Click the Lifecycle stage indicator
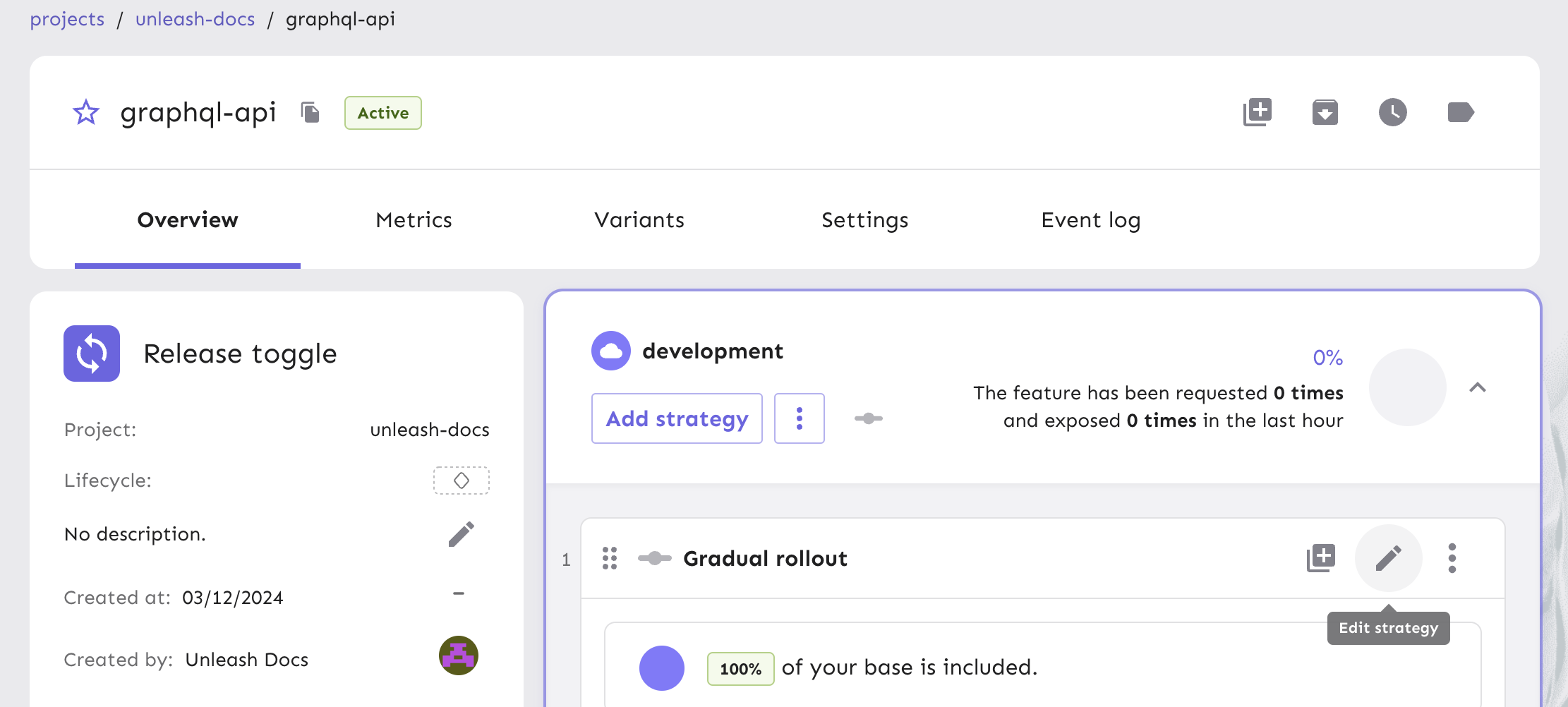1568x707 pixels. [461, 481]
